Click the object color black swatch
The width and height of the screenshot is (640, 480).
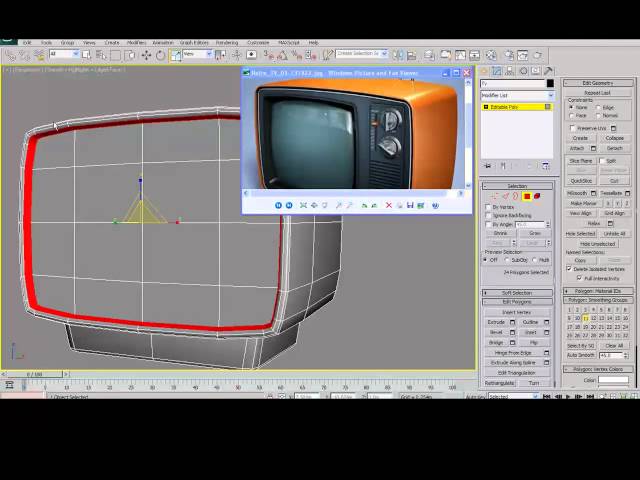(550, 84)
